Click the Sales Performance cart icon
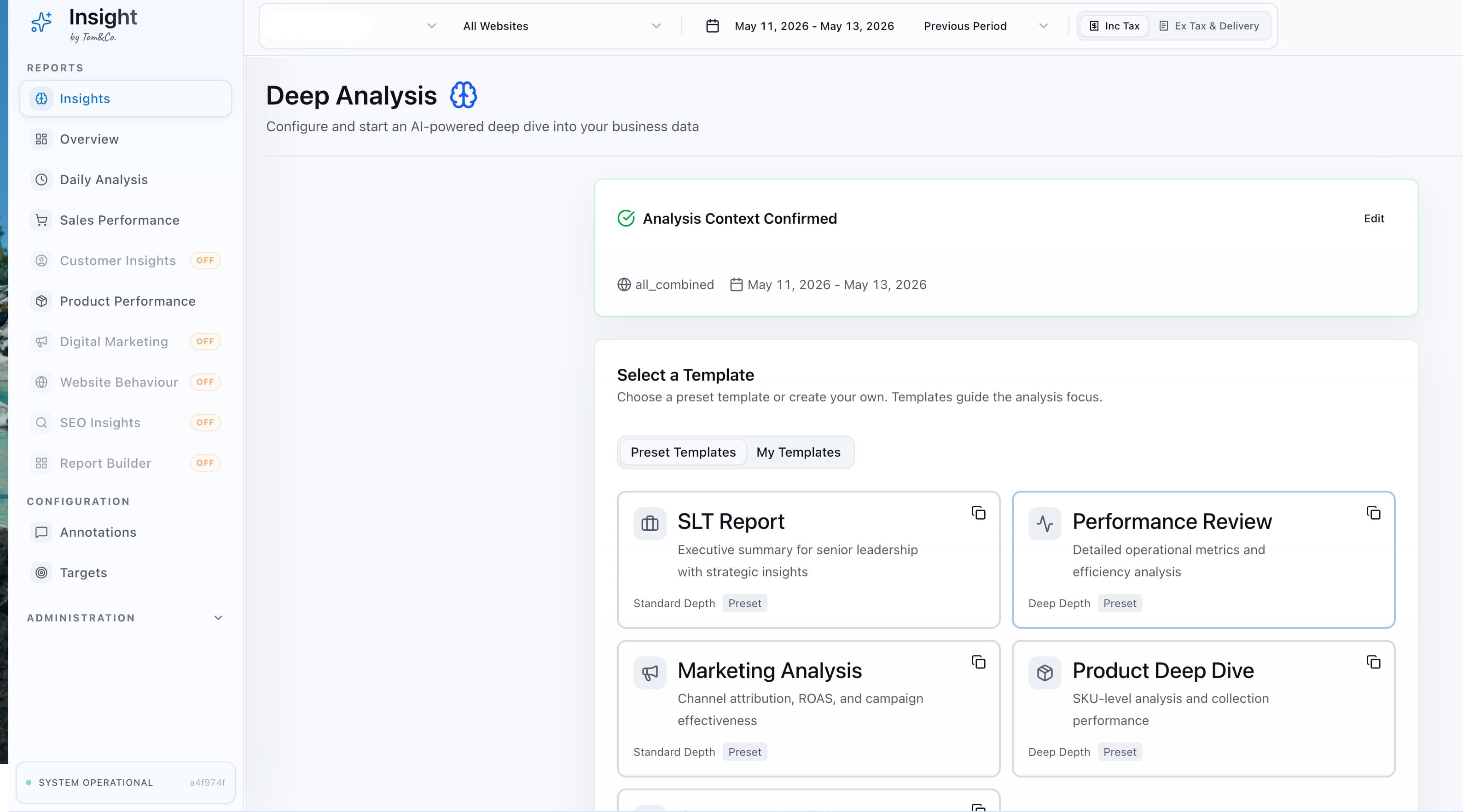Image resolution: width=1463 pixels, height=812 pixels. [x=41, y=220]
